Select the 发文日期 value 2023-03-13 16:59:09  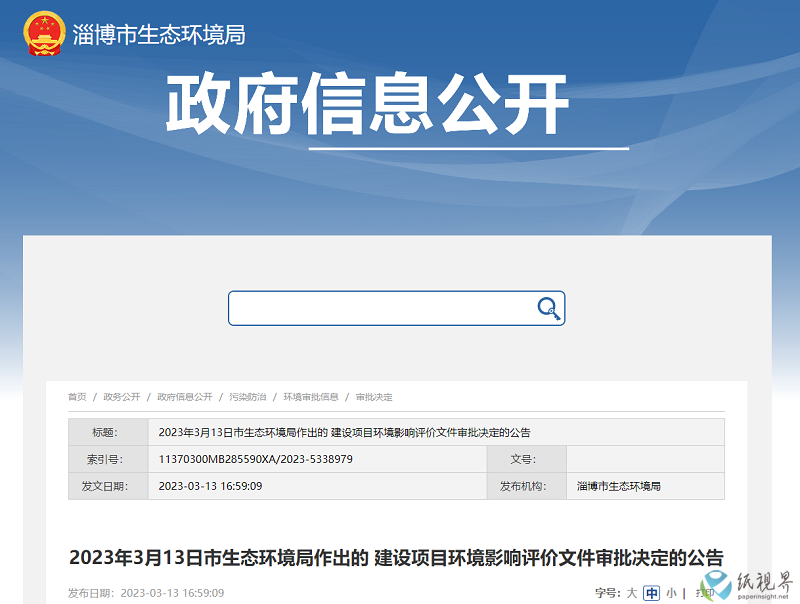coord(210,486)
